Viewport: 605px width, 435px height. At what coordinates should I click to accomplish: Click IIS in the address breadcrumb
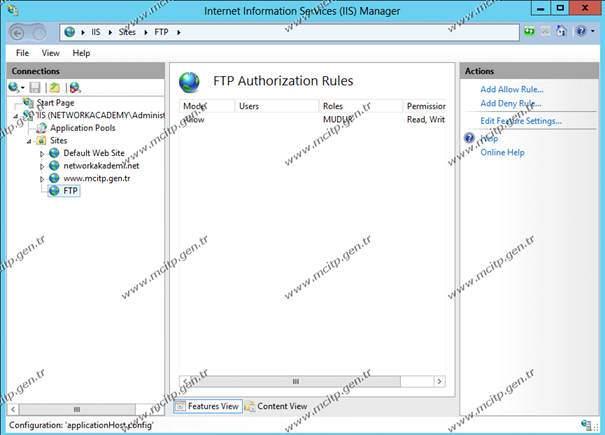coord(95,32)
